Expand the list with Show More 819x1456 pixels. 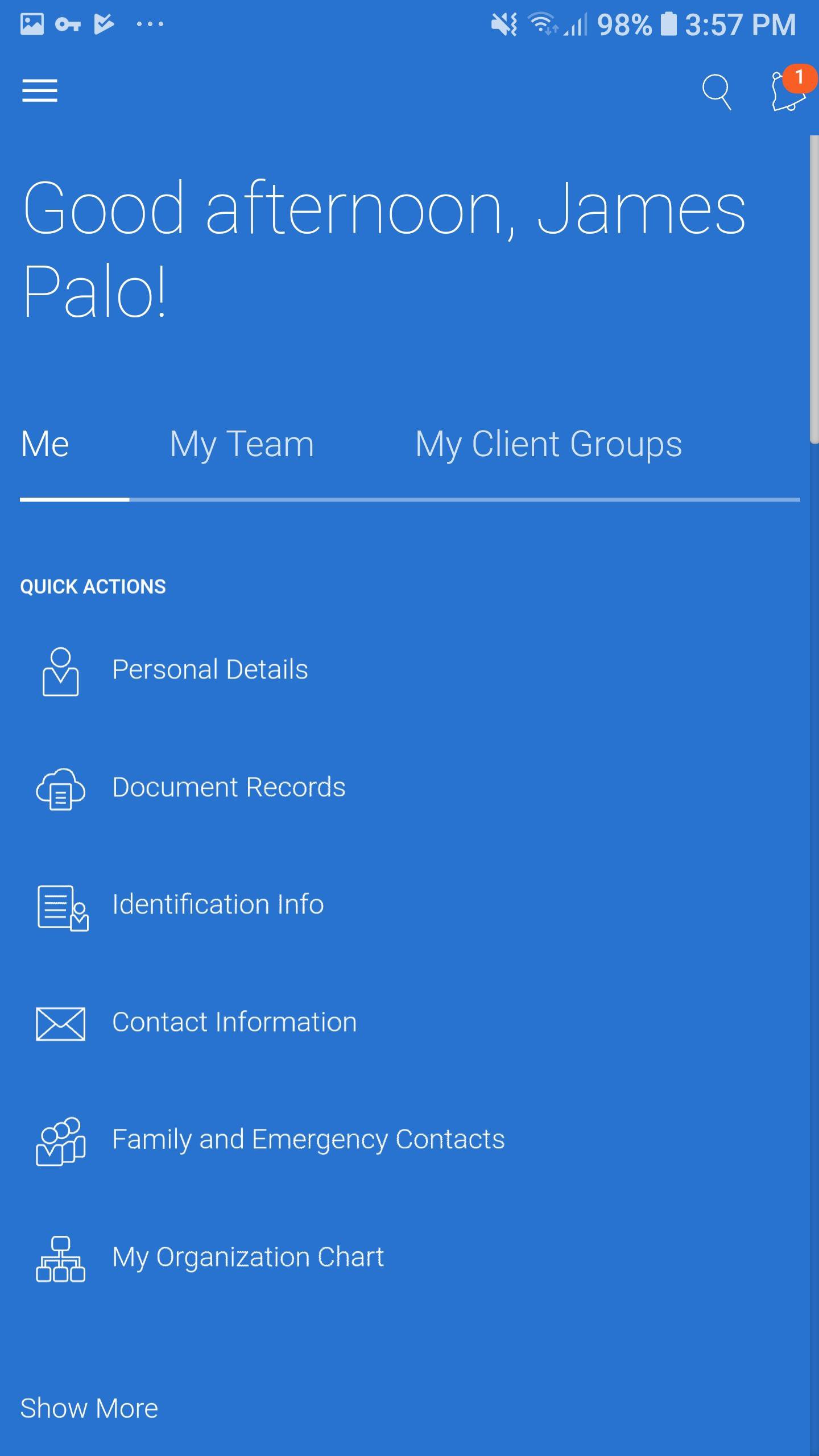pos(89,1408)
